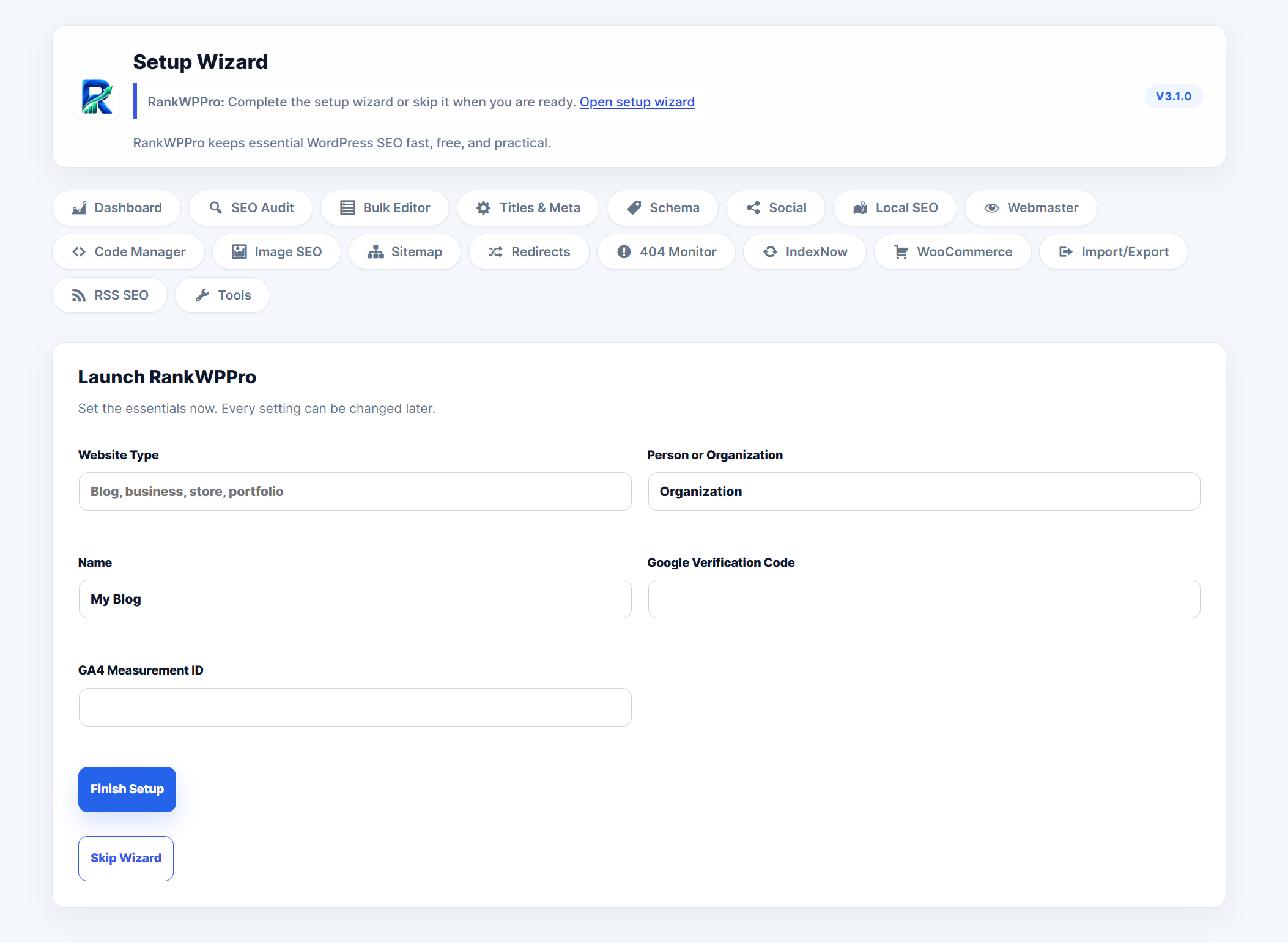Open the IndexNow tab
1288x943 pixels.
coord(805,252)
